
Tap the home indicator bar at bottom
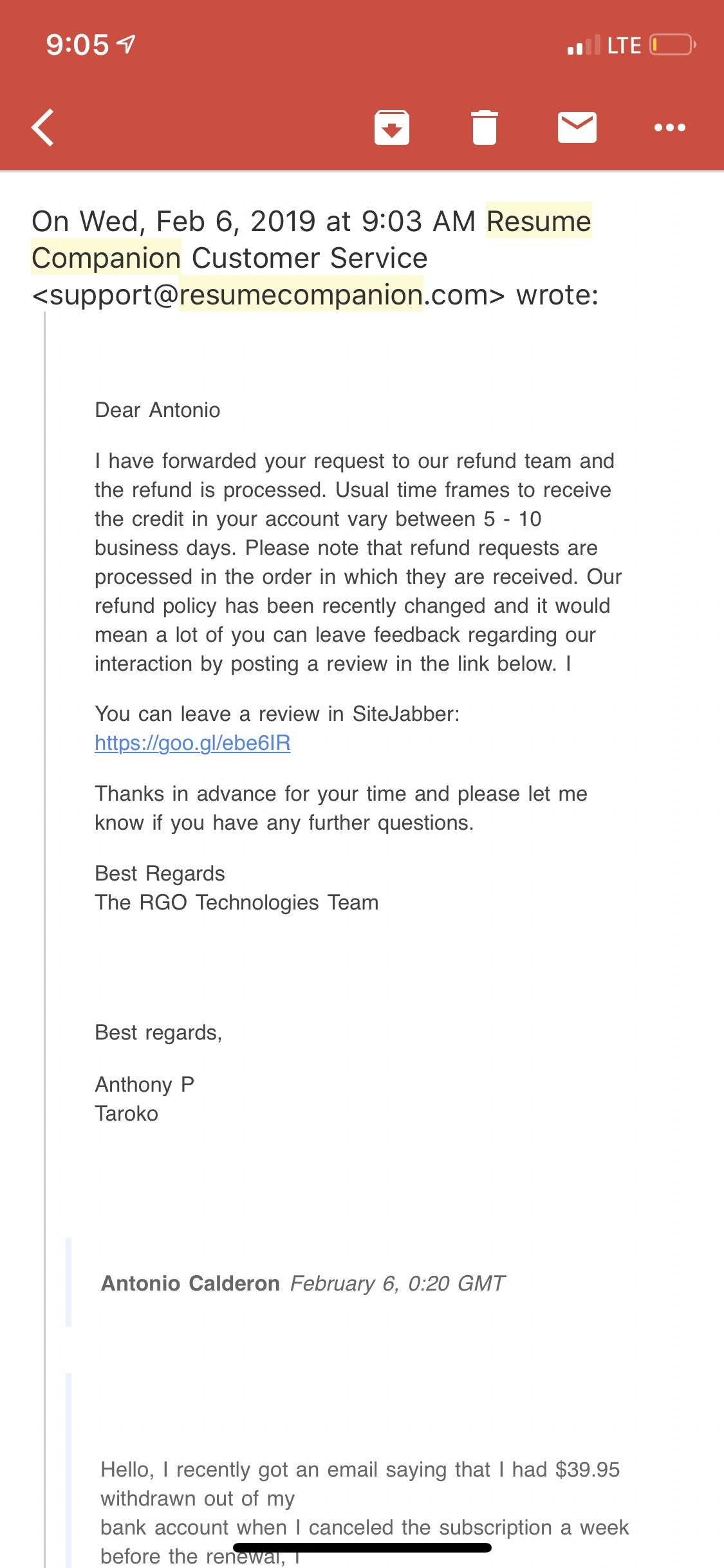362,1547
